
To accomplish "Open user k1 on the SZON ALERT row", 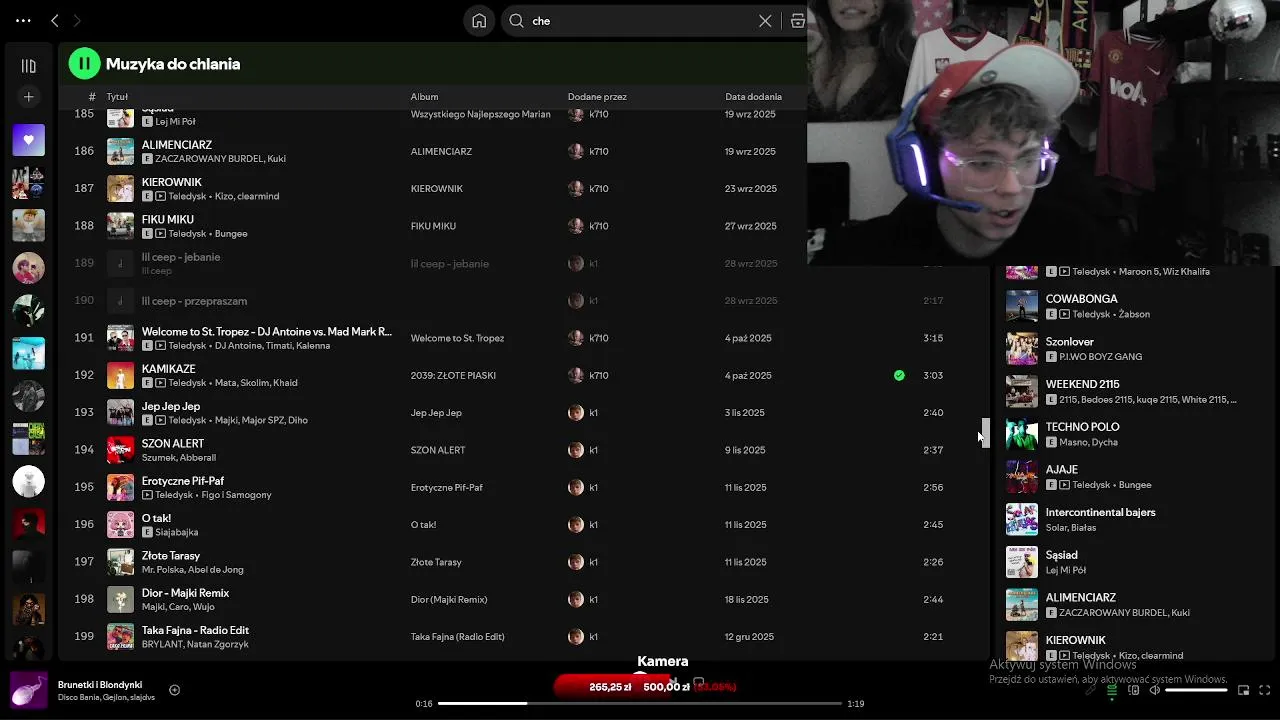I will [593, 450].
